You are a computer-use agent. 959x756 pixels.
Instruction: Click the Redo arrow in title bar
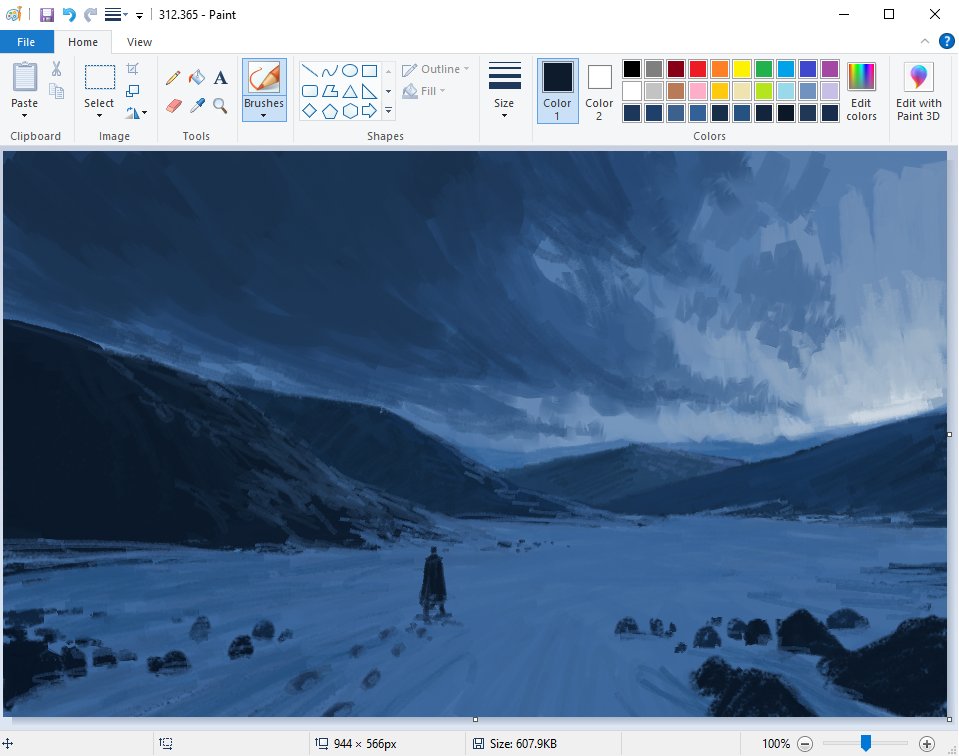[x=91, y=15]
